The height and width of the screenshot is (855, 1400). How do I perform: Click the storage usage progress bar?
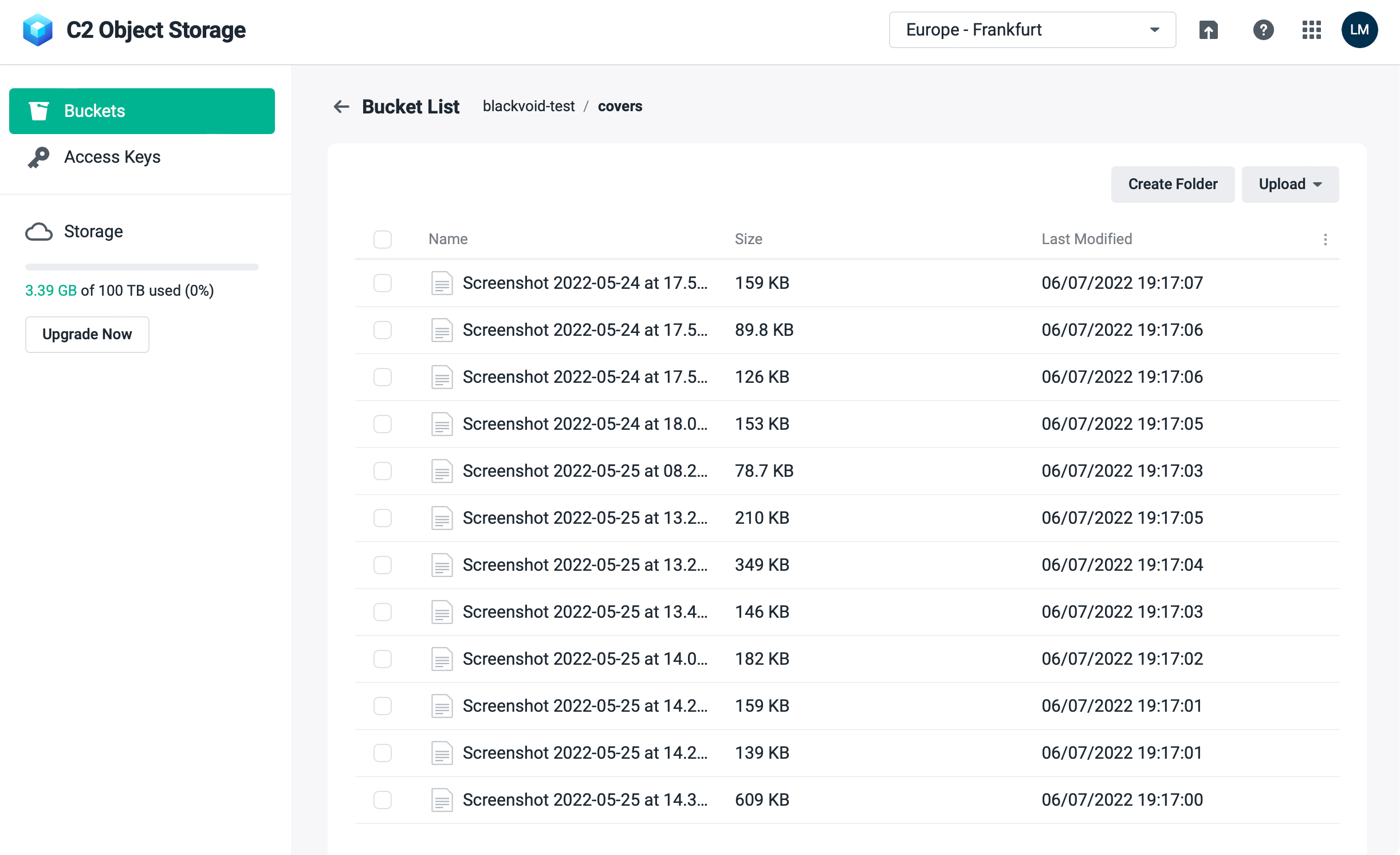pos(142,267)
